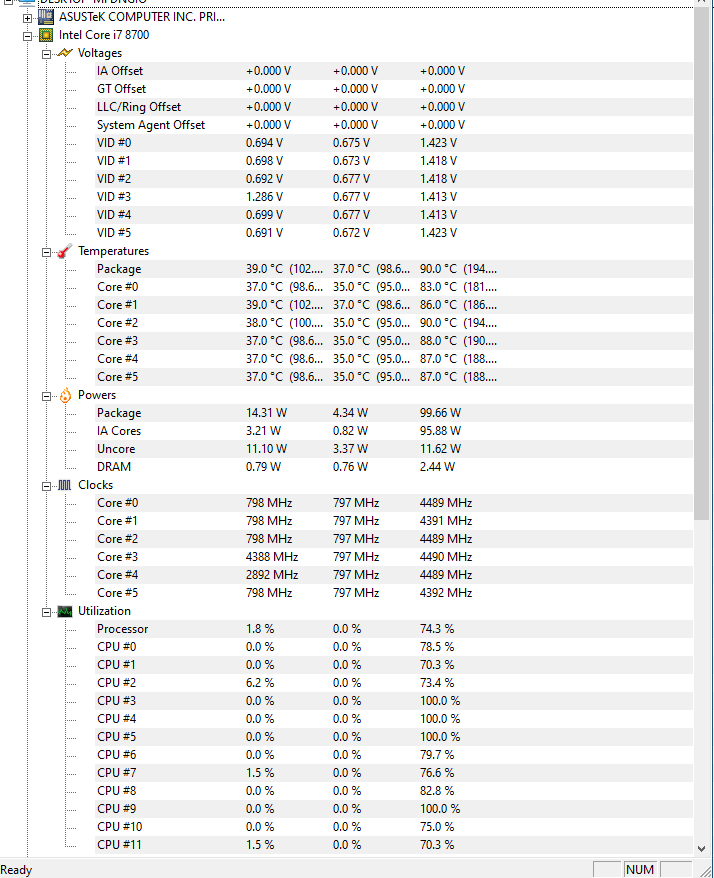Click the Powers flame icon
714x878 pixels.
click(x=66, y=395)
